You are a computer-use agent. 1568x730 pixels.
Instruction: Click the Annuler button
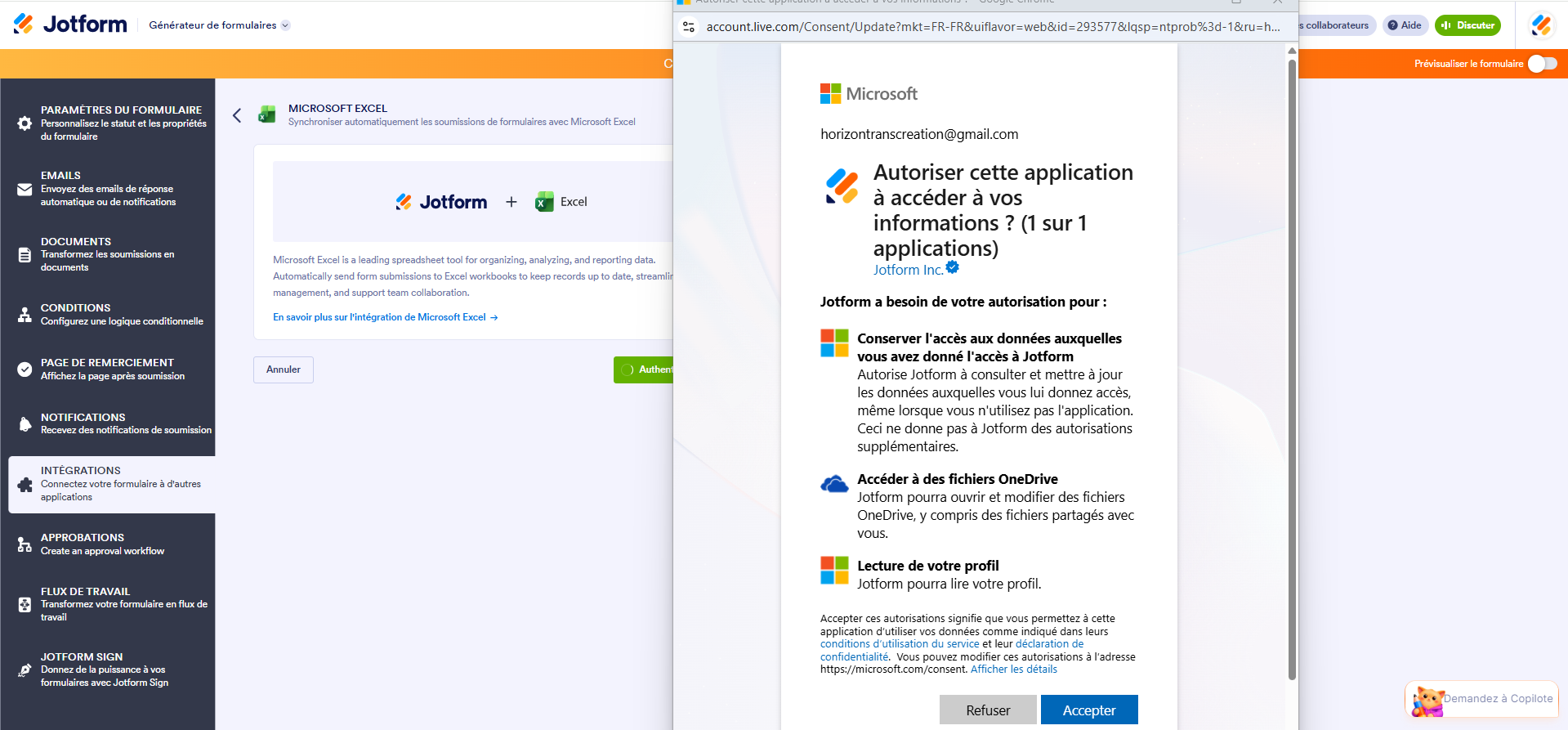284,369
